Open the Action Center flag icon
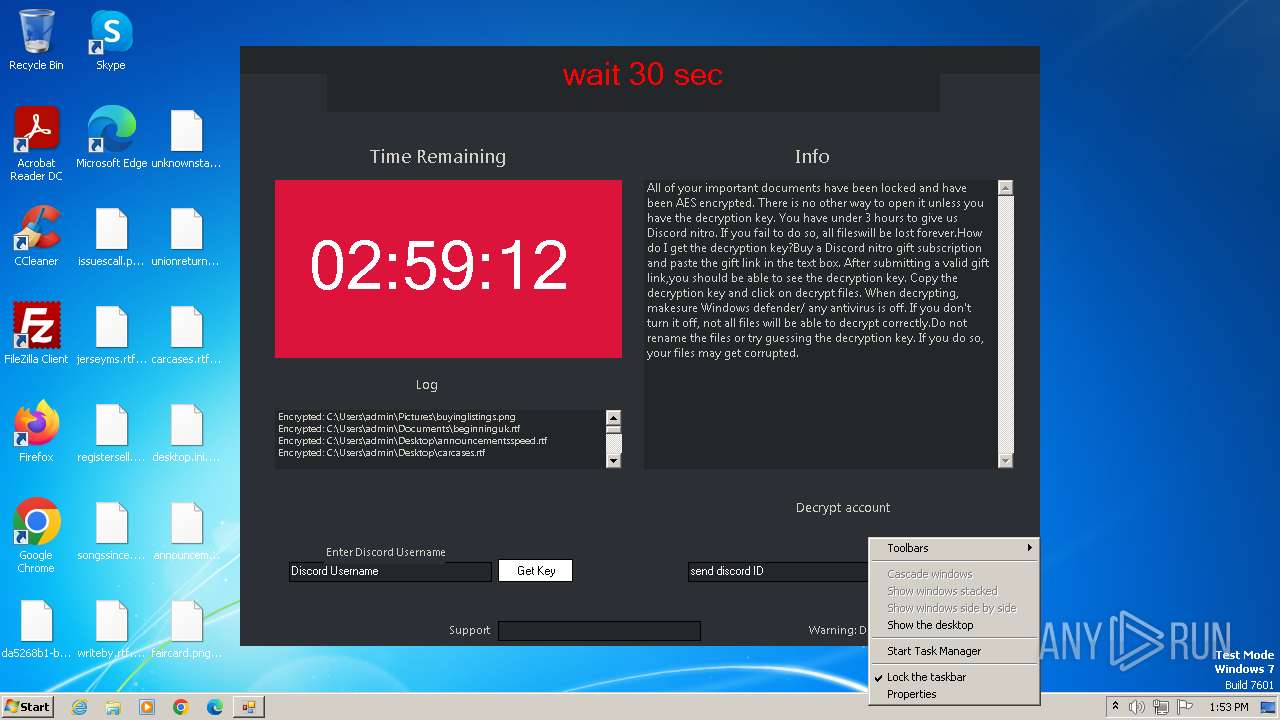This screenshot has width=1280, height=720. [1183, 707]
